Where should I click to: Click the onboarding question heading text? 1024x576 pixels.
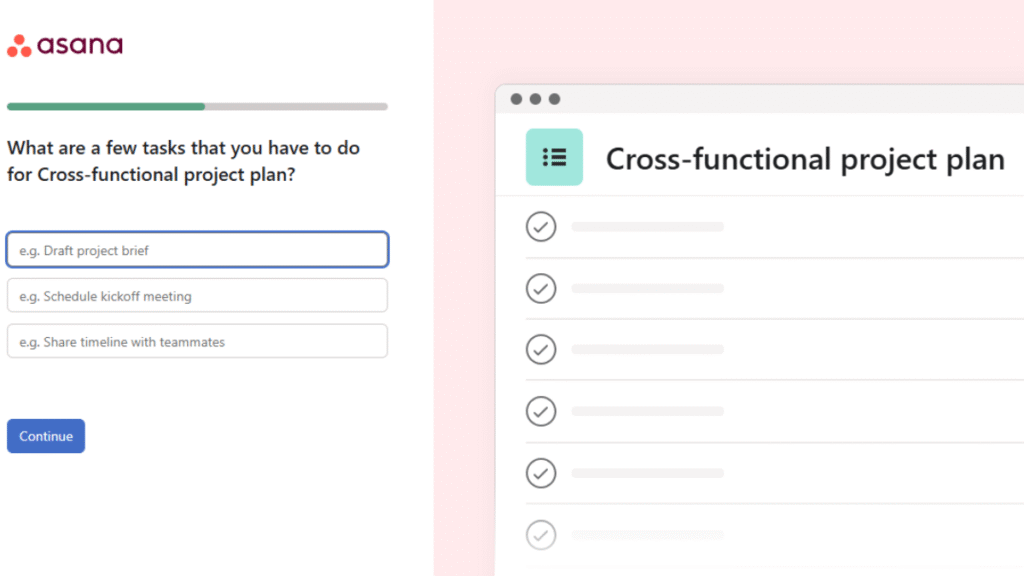point(183,160)
